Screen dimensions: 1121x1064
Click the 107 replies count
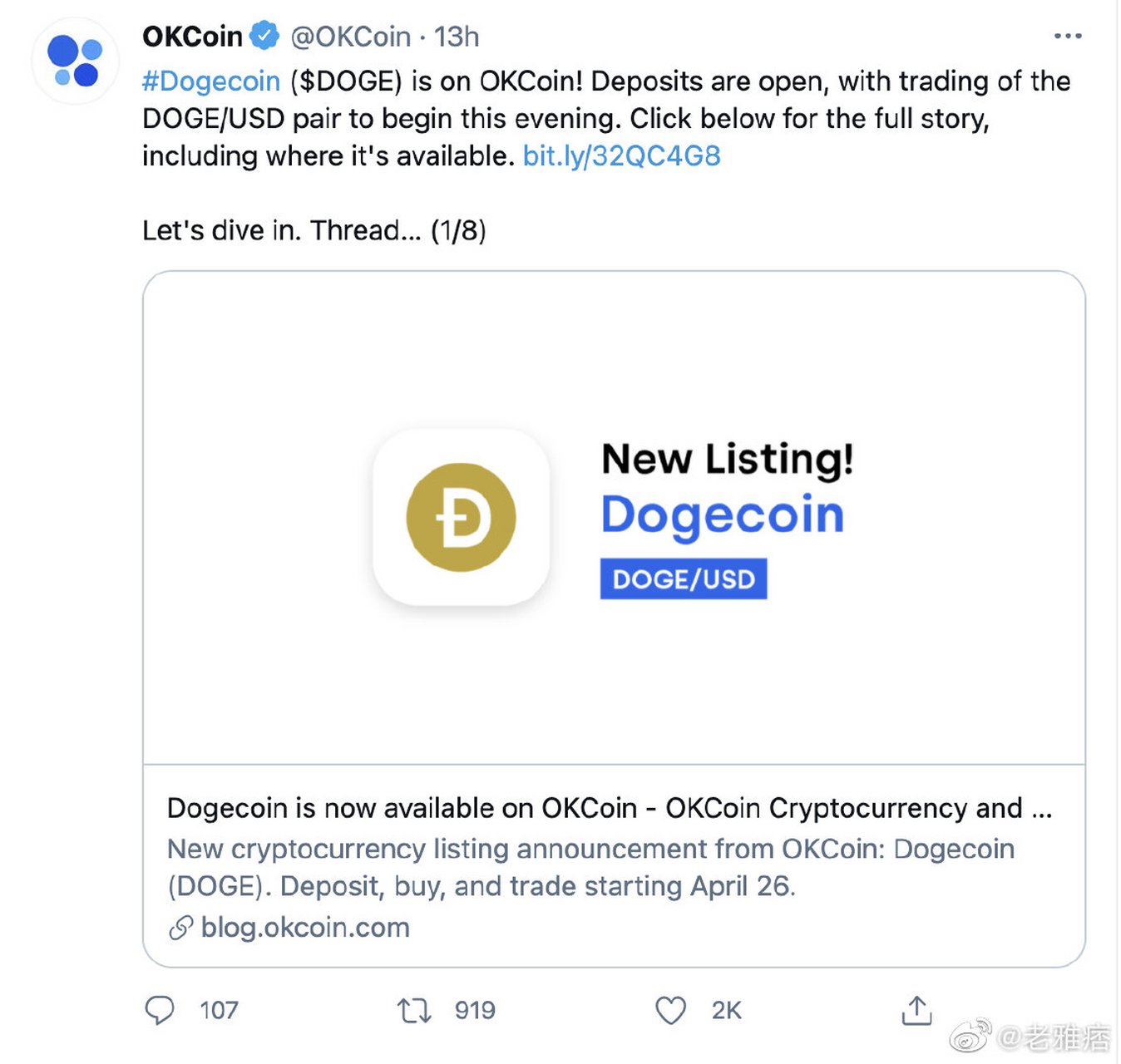point(219,1010)
